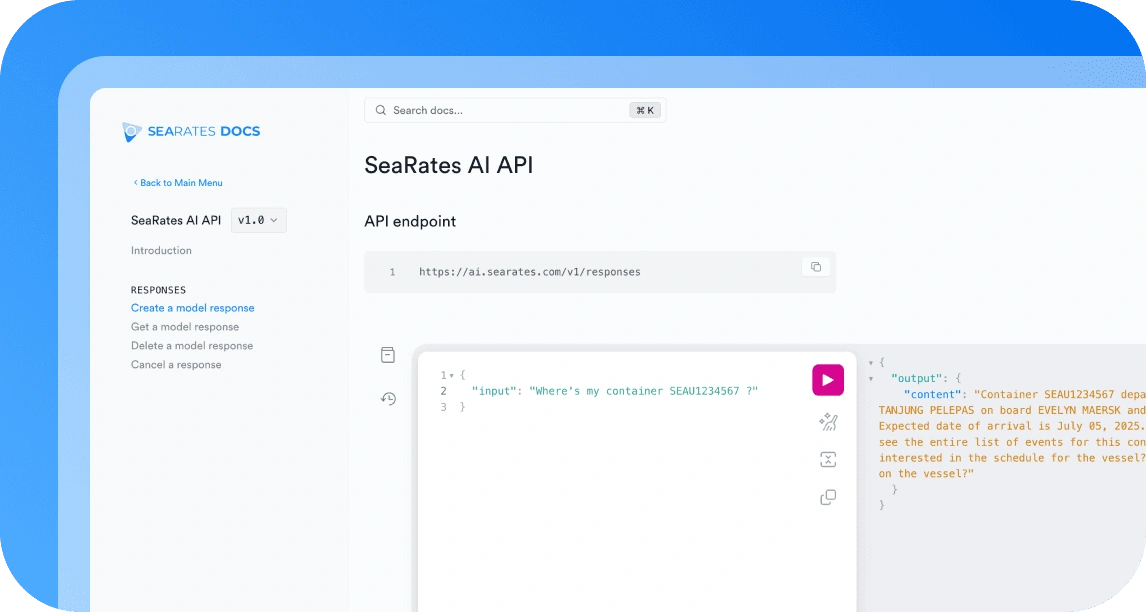Collapse line 1 fold arrow in editor
Image resolution: width=1146 pixels, height=612 pixels.
pos(452,376)
